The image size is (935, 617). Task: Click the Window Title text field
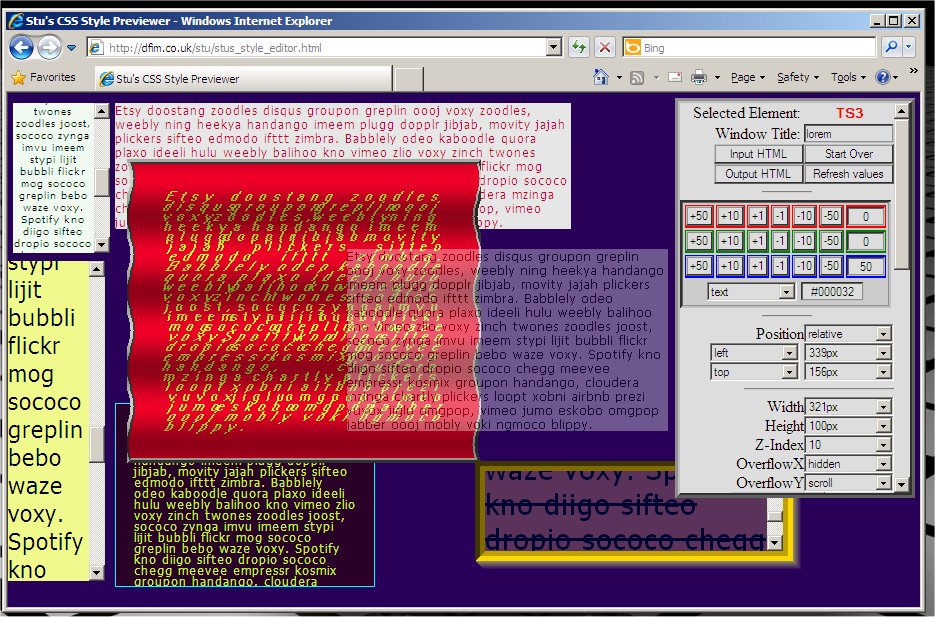point(848,134)
